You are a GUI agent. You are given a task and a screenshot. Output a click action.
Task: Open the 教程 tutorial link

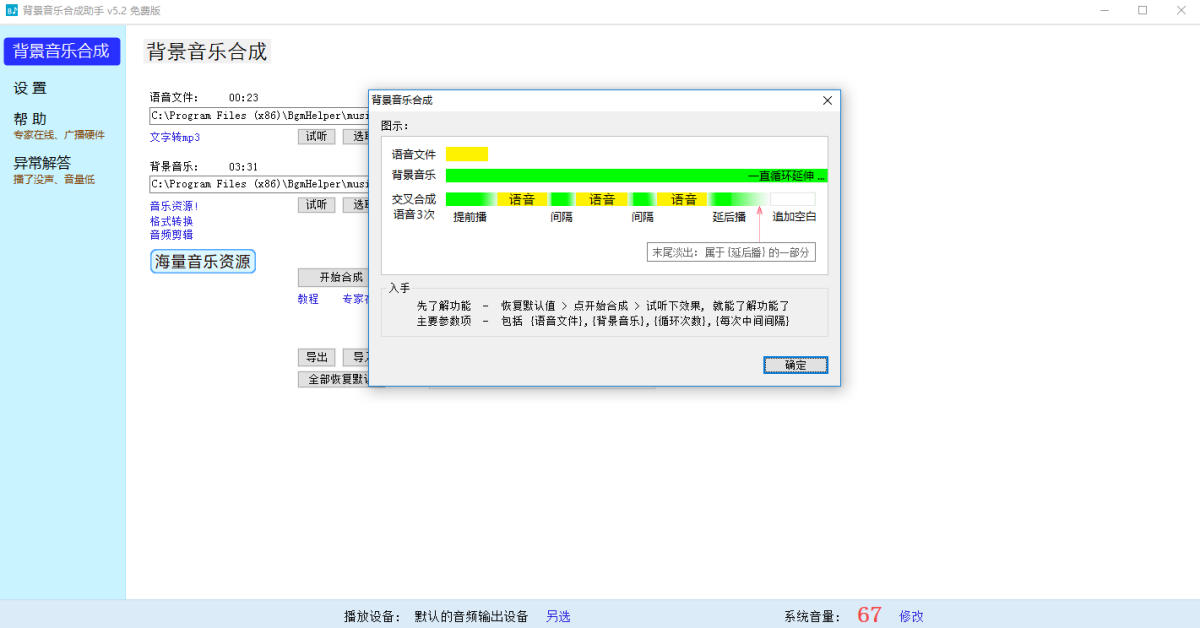click(307, 299)
